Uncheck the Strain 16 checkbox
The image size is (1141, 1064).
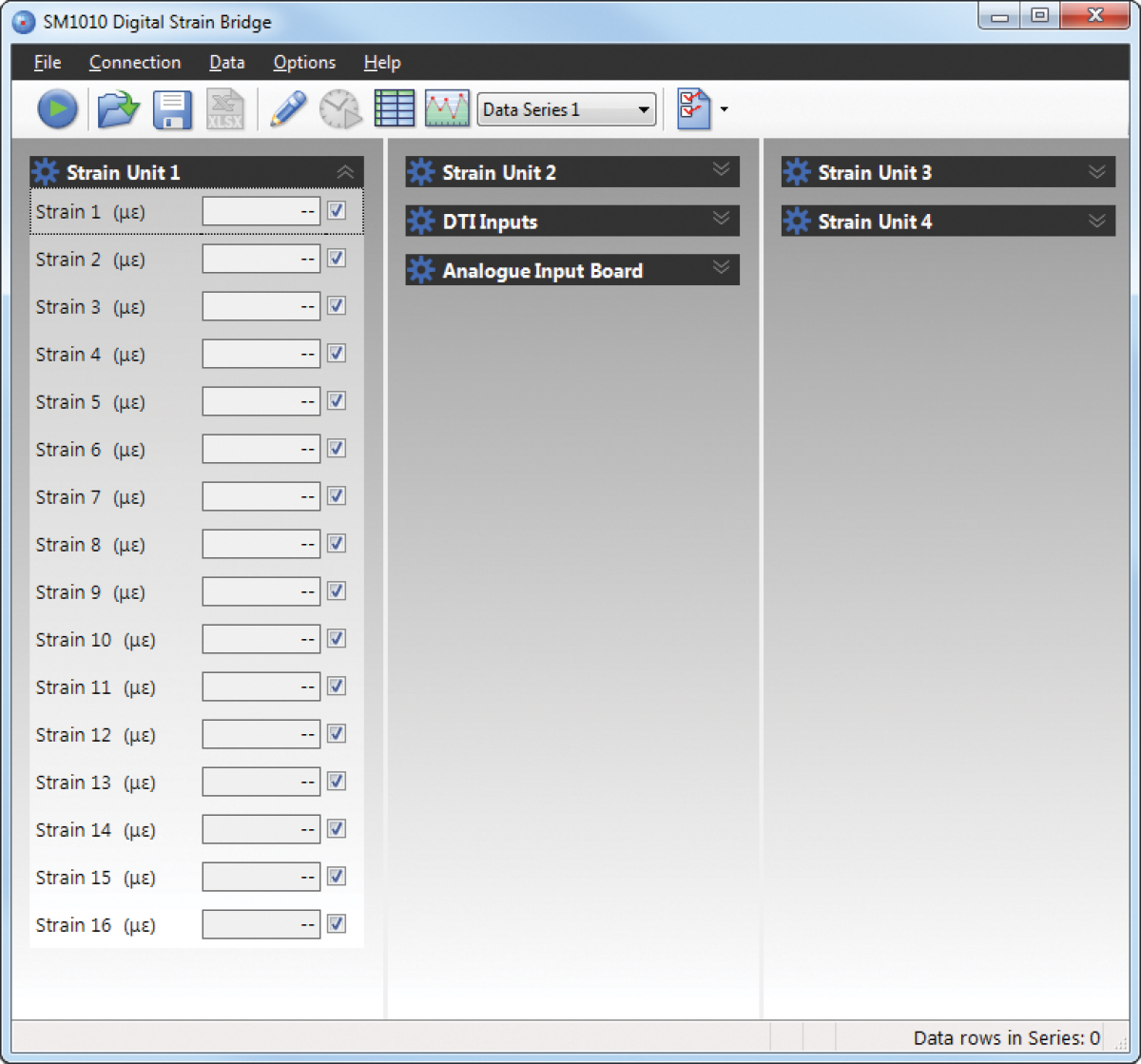point(337,924)
